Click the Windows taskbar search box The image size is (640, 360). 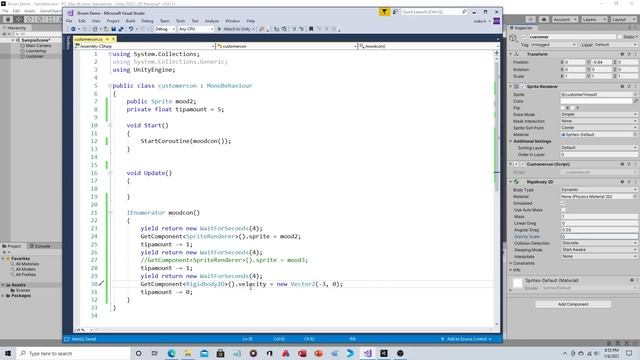73,353
